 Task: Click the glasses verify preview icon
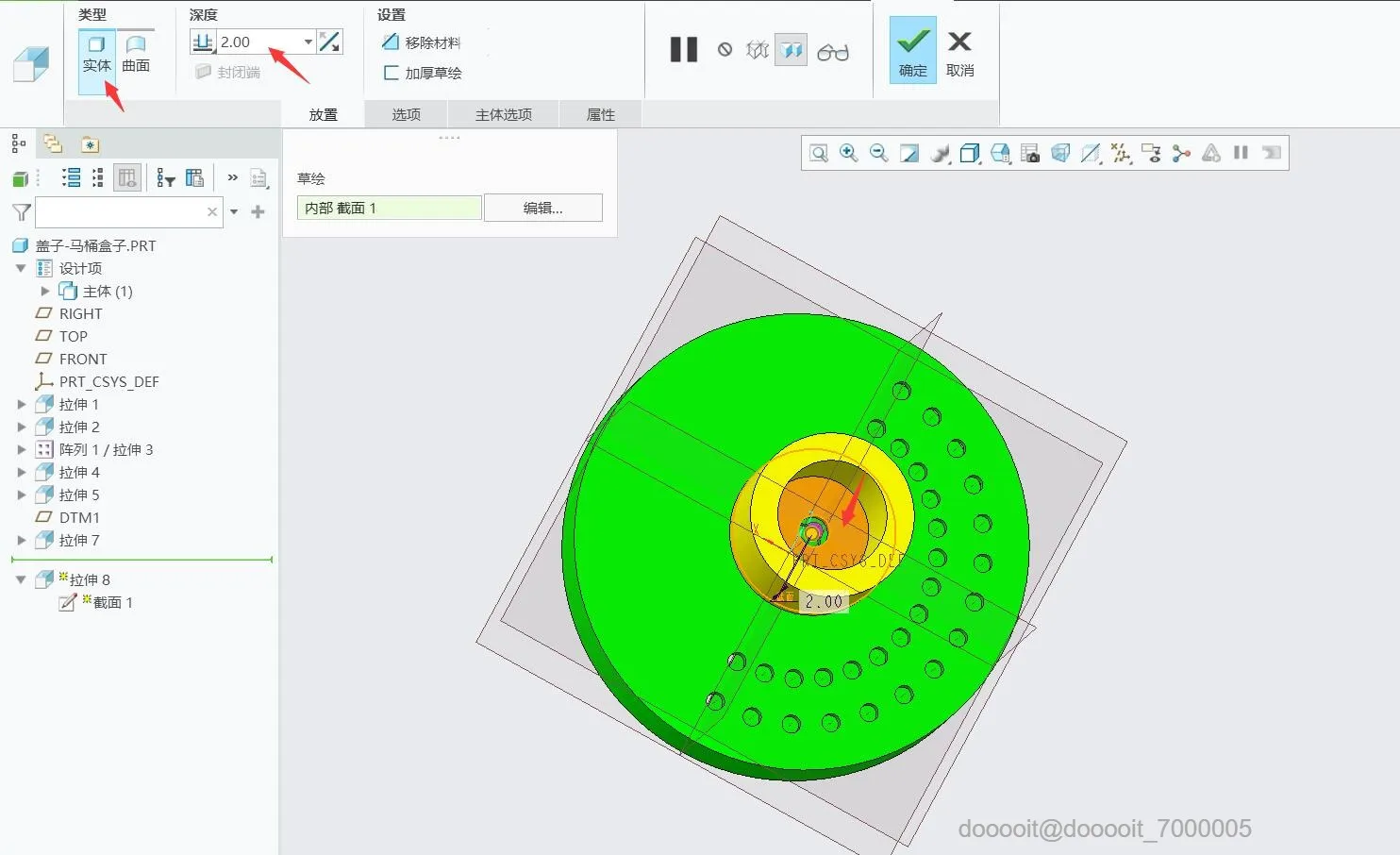pyautogui.click(x=833, y=52)
